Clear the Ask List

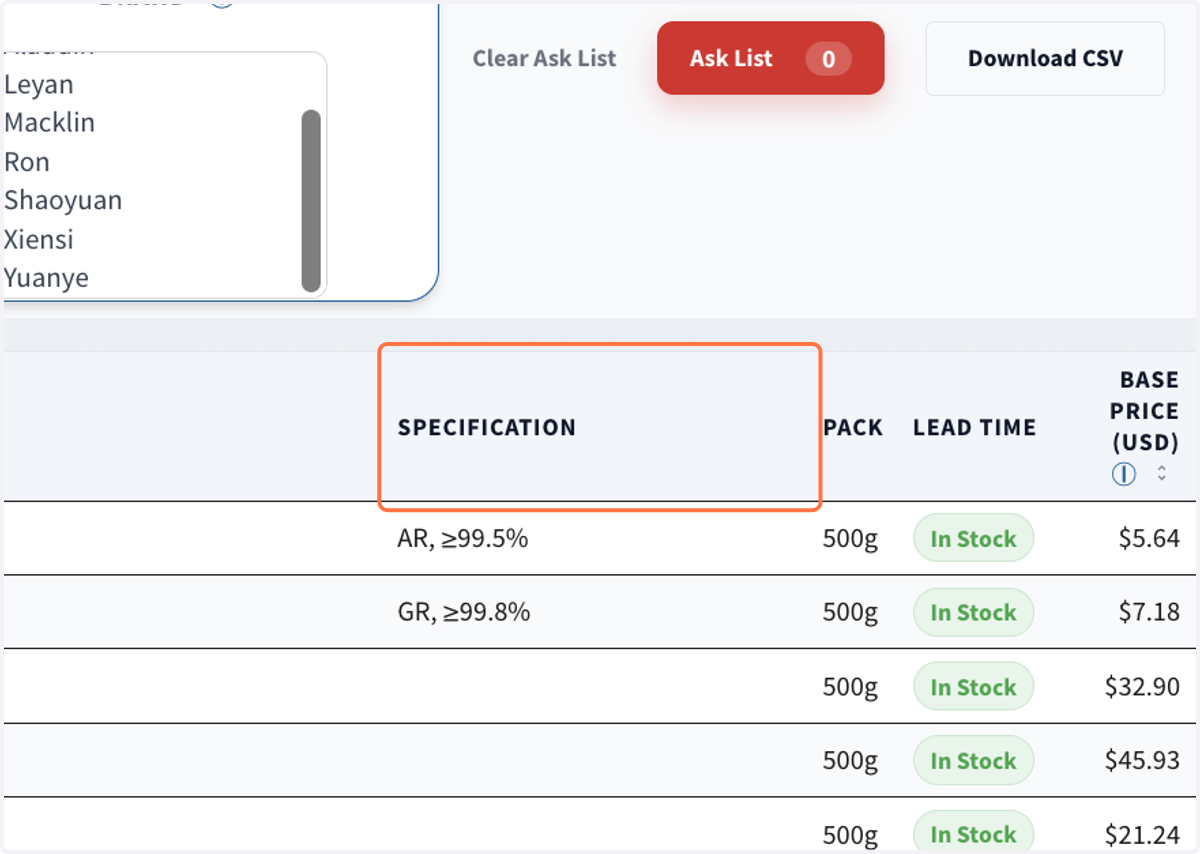(544, 58)
